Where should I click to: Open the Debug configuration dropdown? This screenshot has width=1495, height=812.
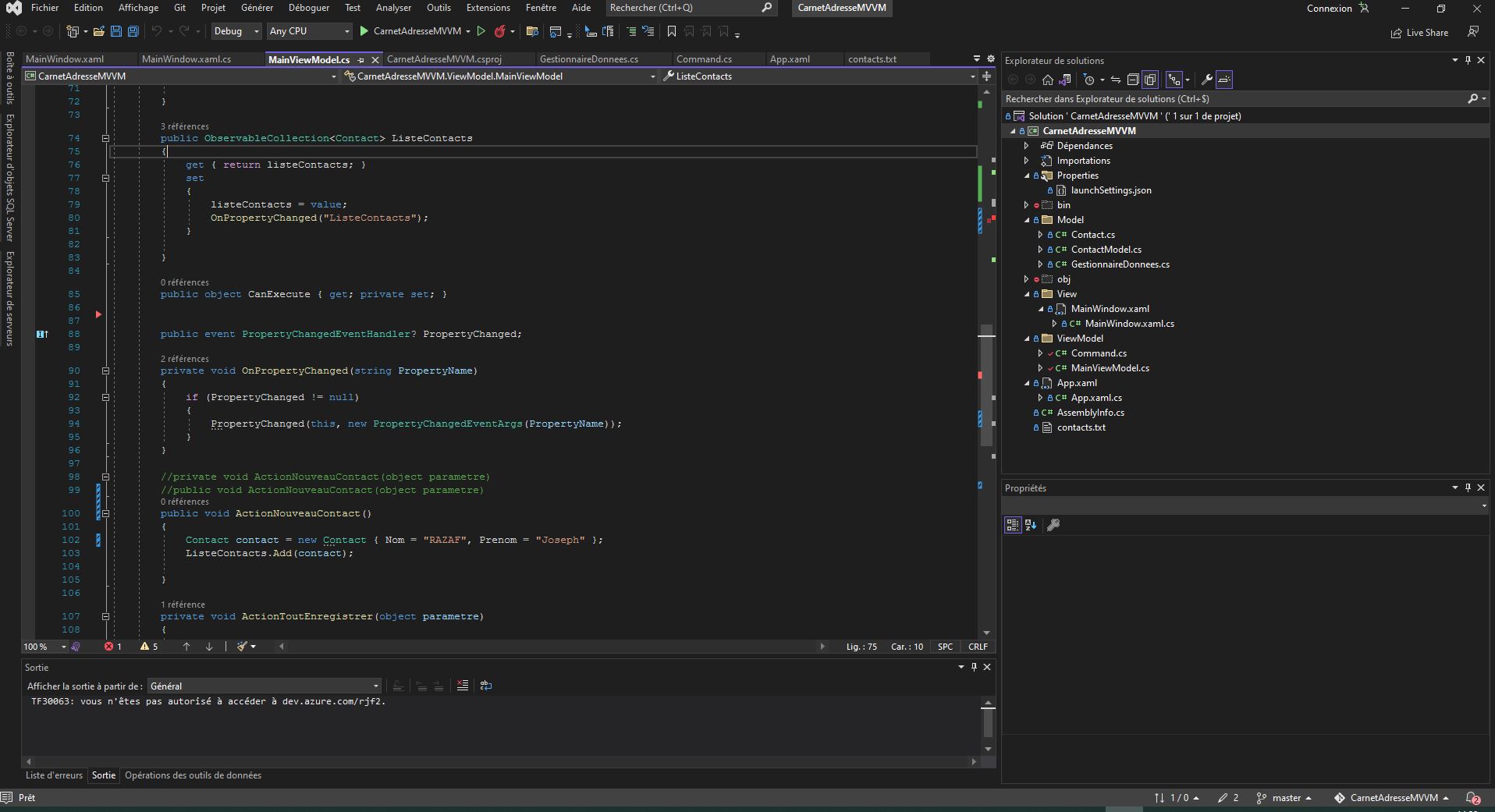236,31
